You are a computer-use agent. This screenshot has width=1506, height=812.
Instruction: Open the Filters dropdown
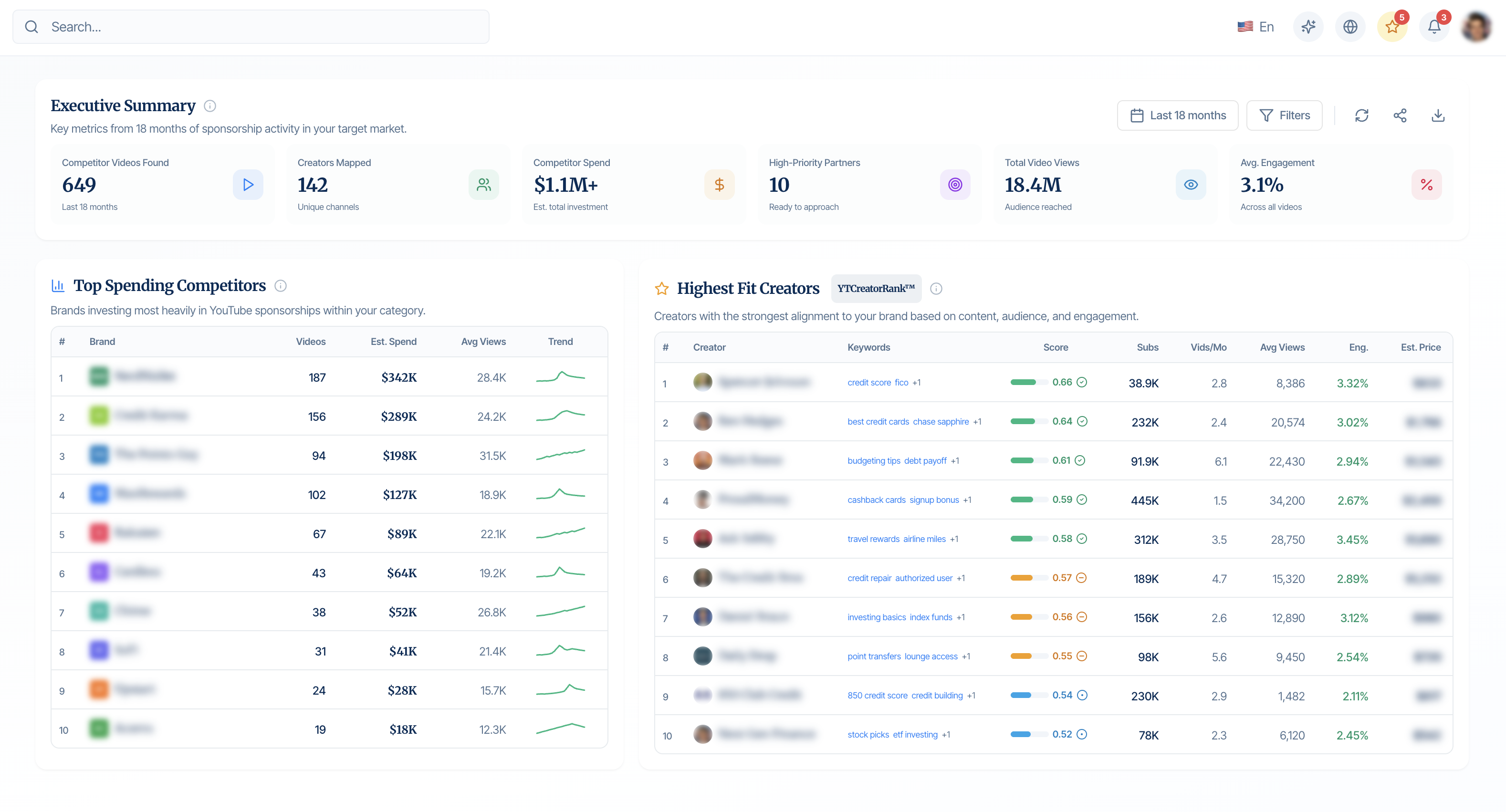pos(1285,115)
